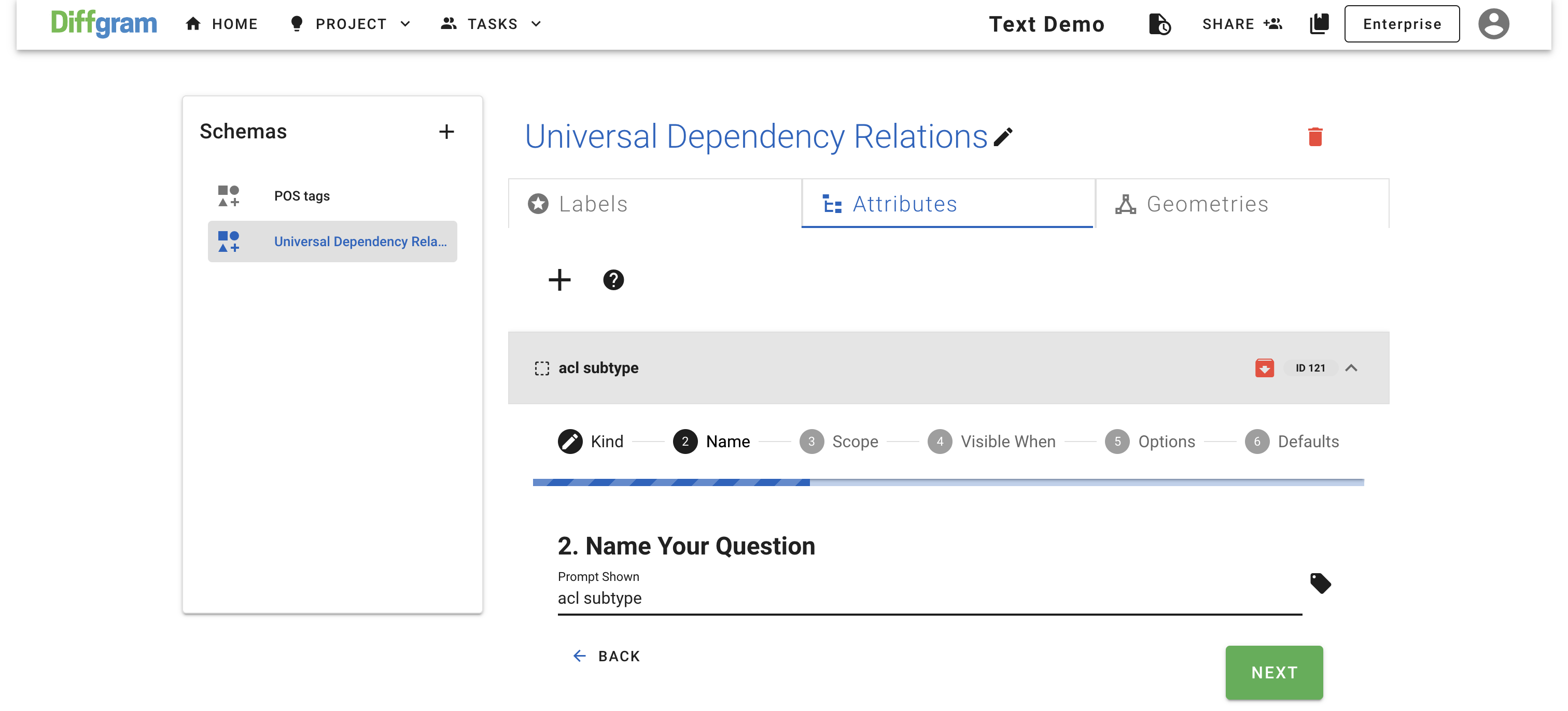Open the attributes help question icon
1568x711 pixels.
pyautogui.click(x=613, y=280)
